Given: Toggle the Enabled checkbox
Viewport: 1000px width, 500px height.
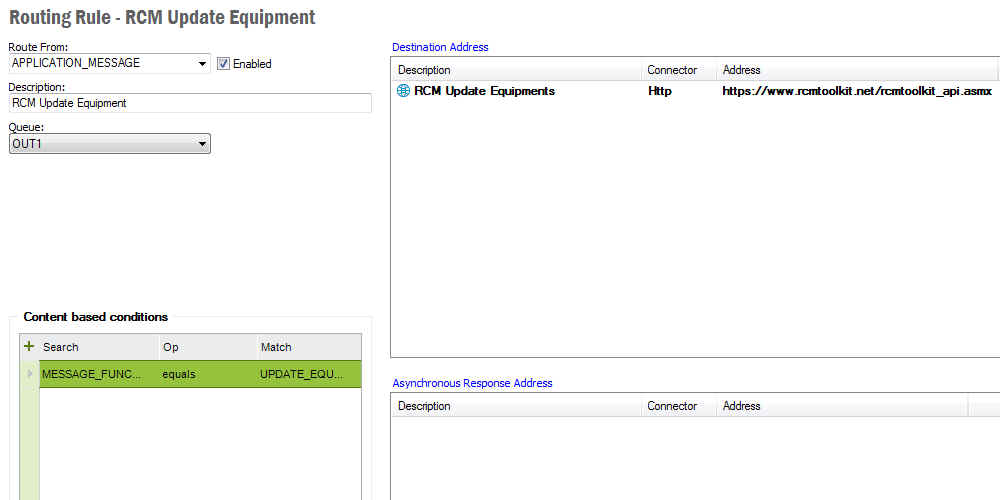Looking at the screenshot, I should coord(223,63).
